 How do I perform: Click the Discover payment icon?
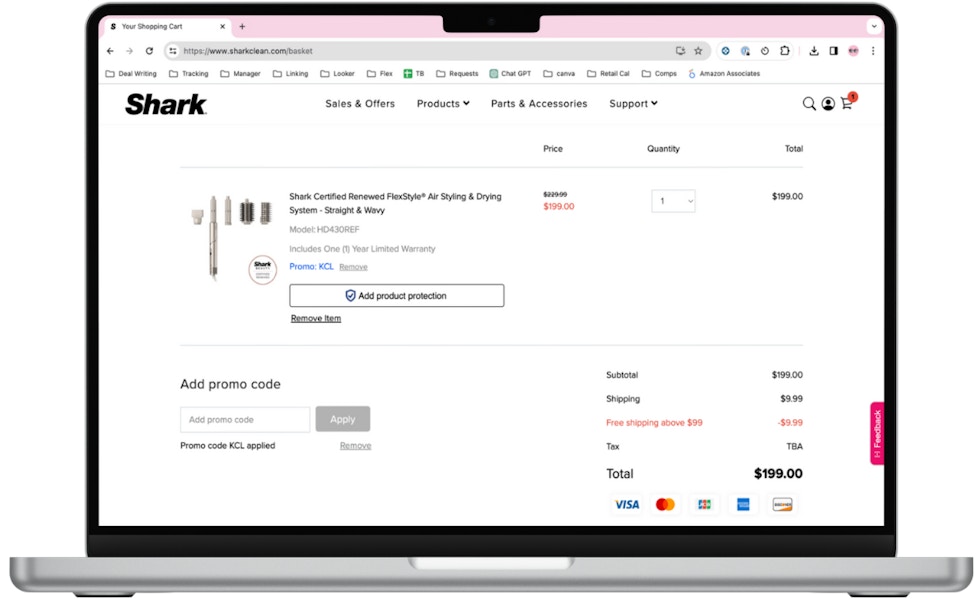(782, 504)
